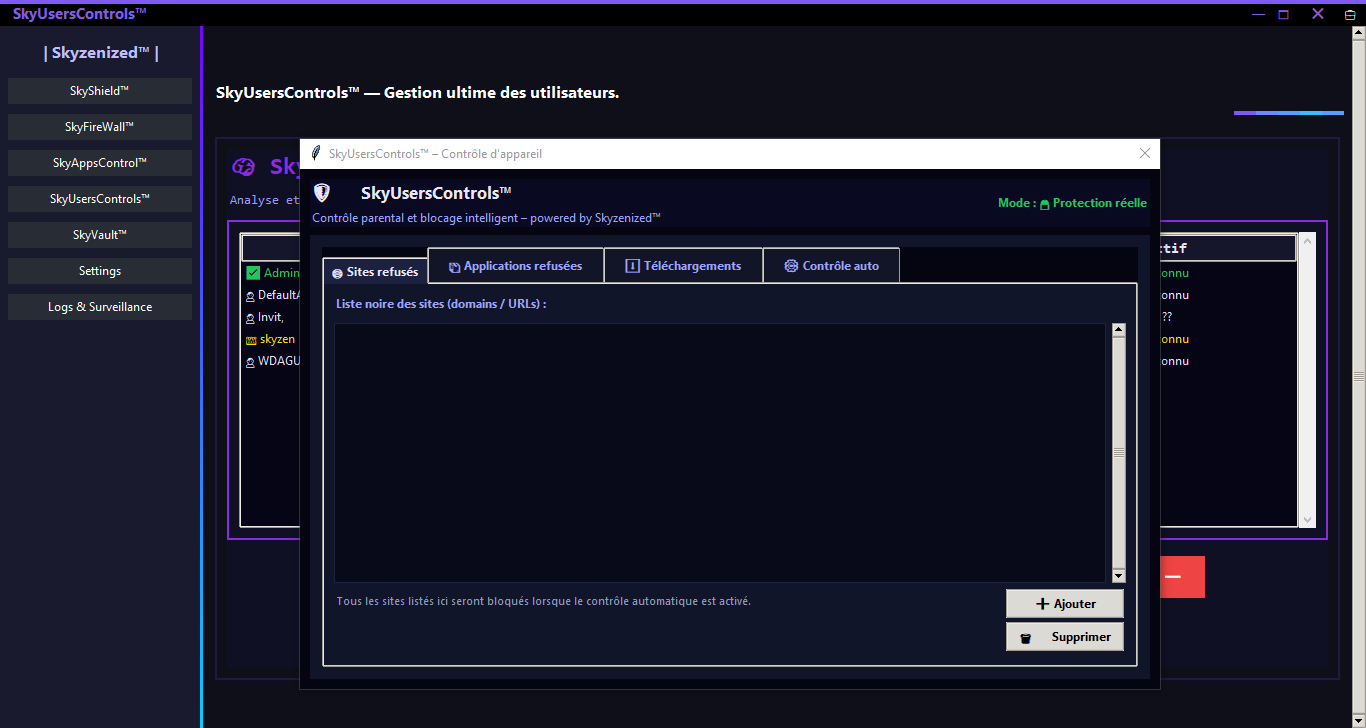This screenshot has width=1366, height=728.
Task: Click the Ajouter button
Action: (x=1065, y=604)
